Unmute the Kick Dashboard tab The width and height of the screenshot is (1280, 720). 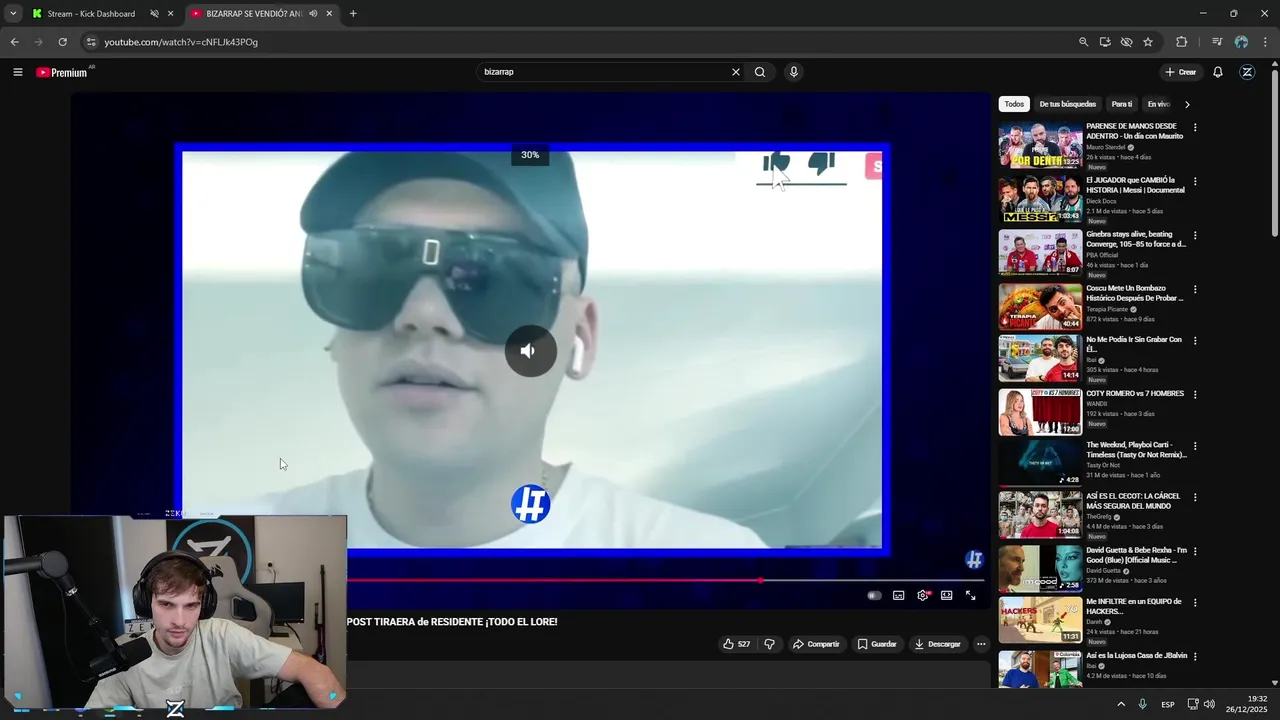pyautogui.click(x=154, y=14)
